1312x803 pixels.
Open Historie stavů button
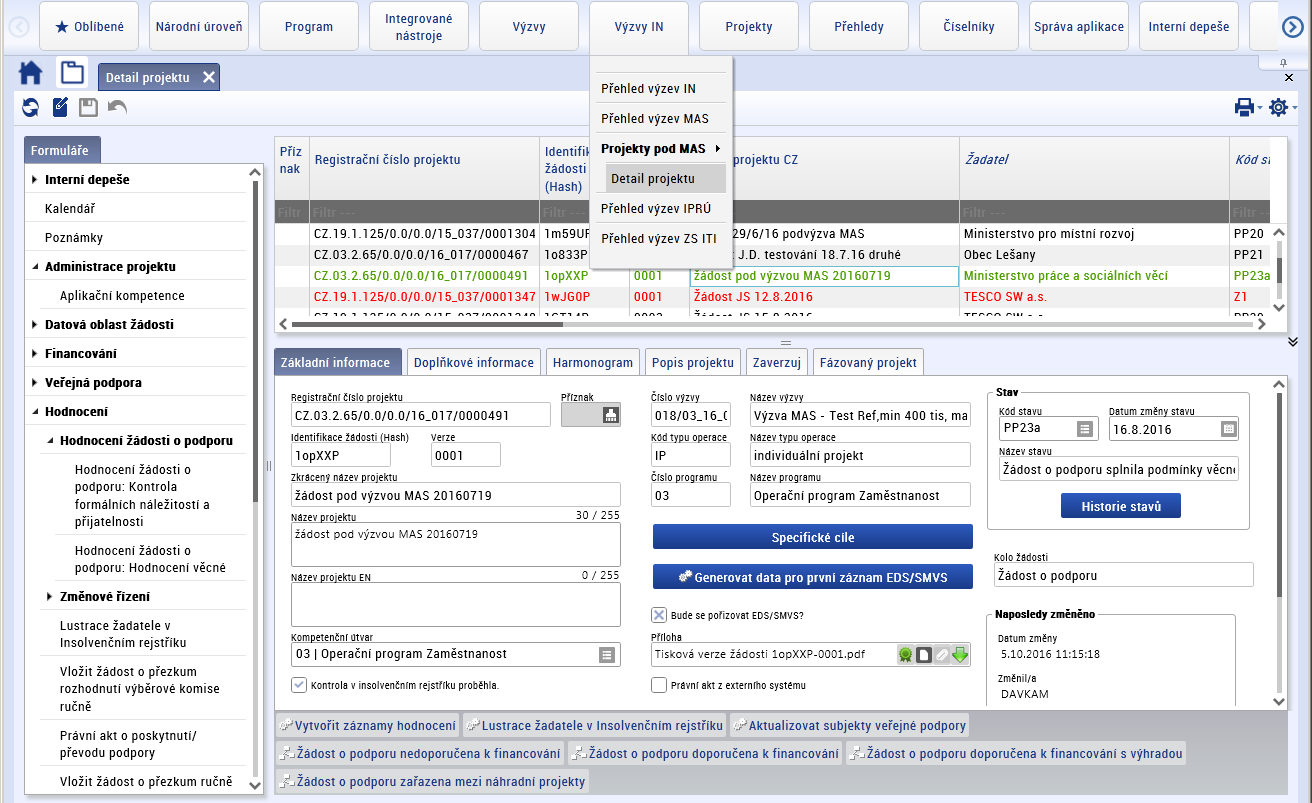[1121, 506]
